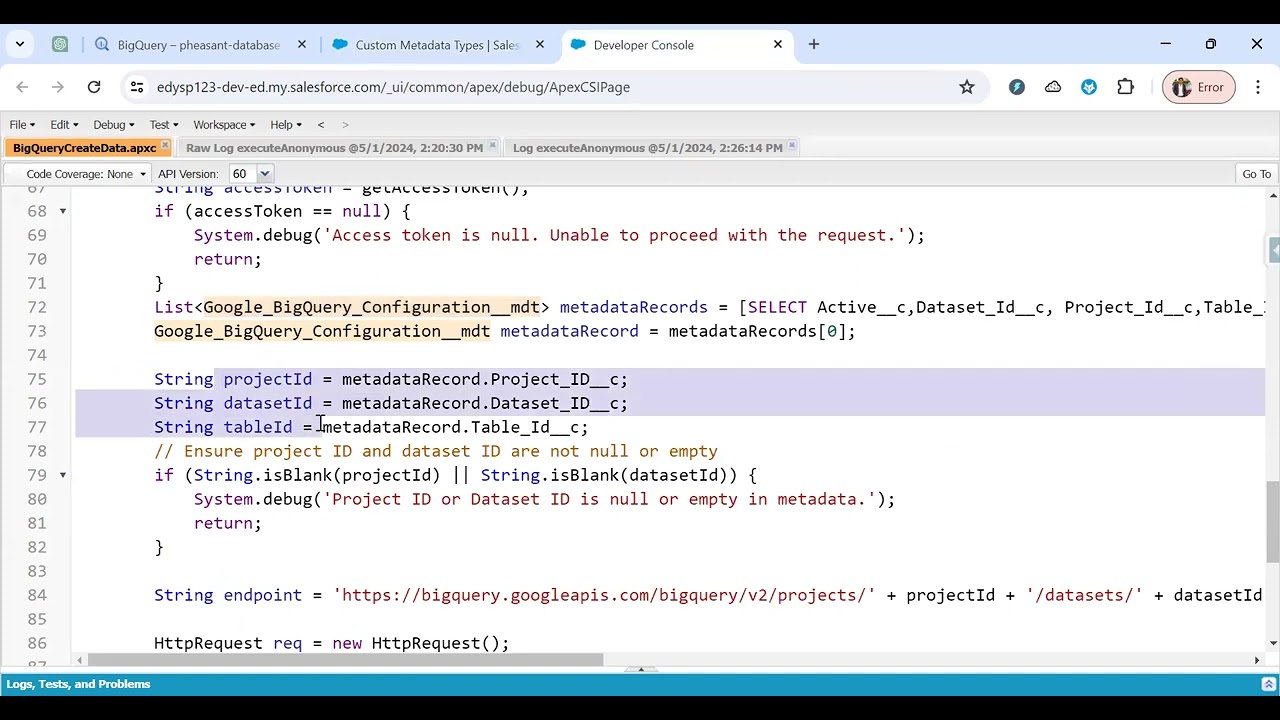Click line number 83 in the gutter

37,571
